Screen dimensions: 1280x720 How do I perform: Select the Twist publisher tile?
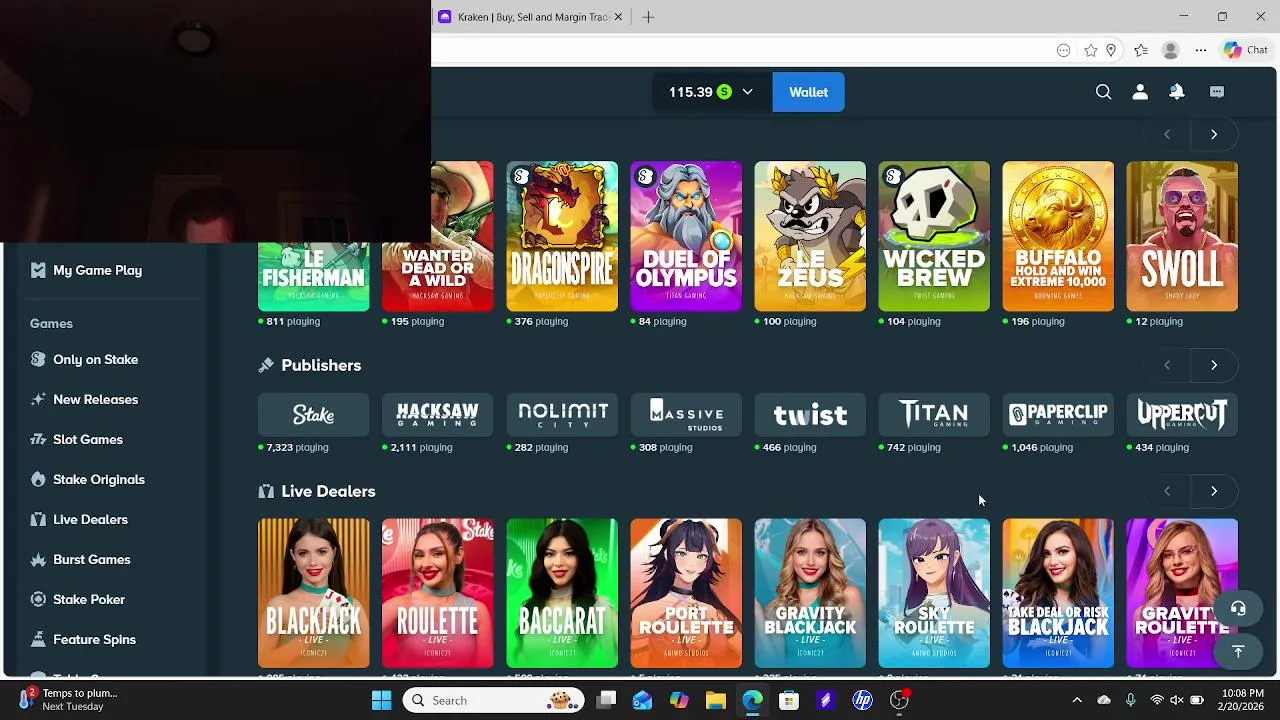point(810,414)
